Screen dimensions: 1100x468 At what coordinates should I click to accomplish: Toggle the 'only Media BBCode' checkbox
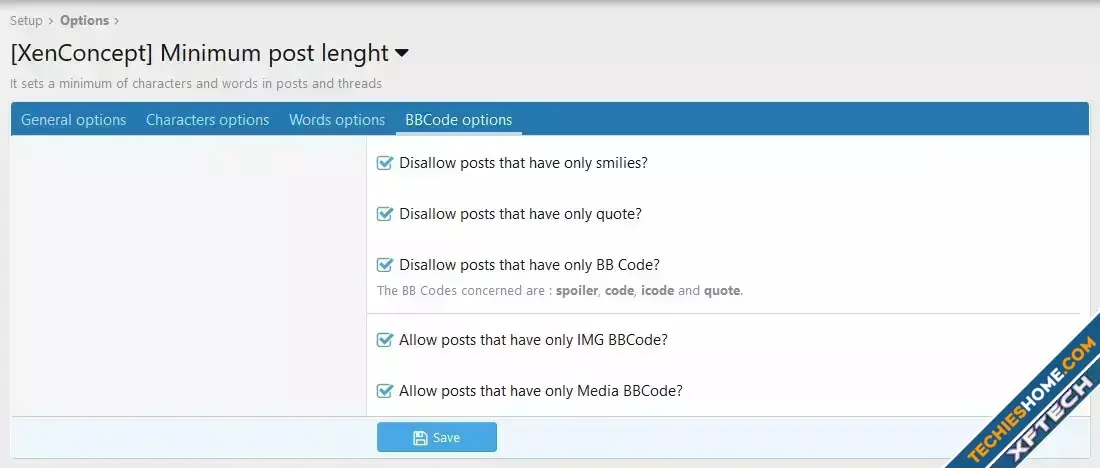tap(385, 391)
